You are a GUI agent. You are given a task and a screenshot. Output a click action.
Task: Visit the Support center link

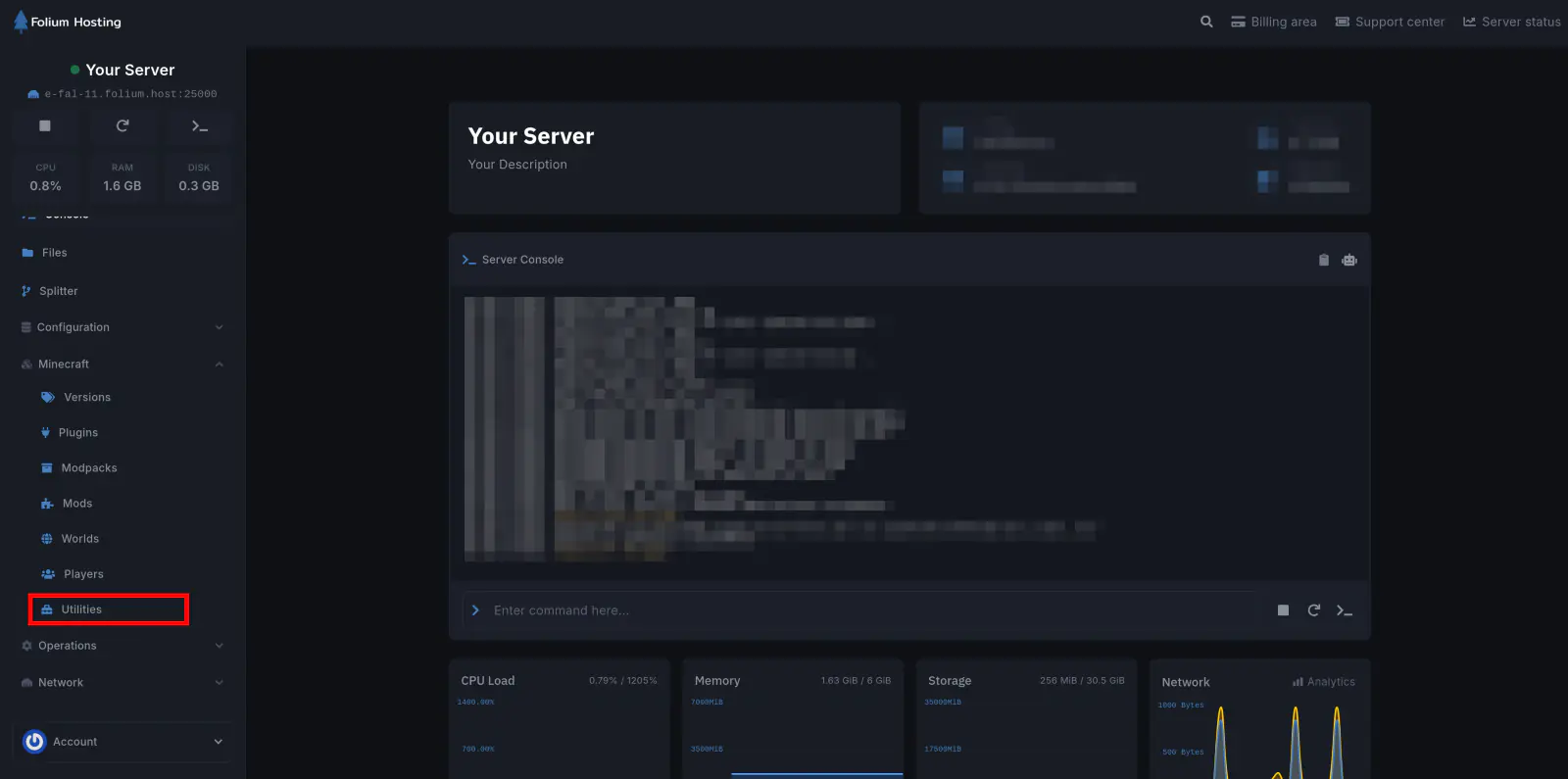tap(1390, 22)
